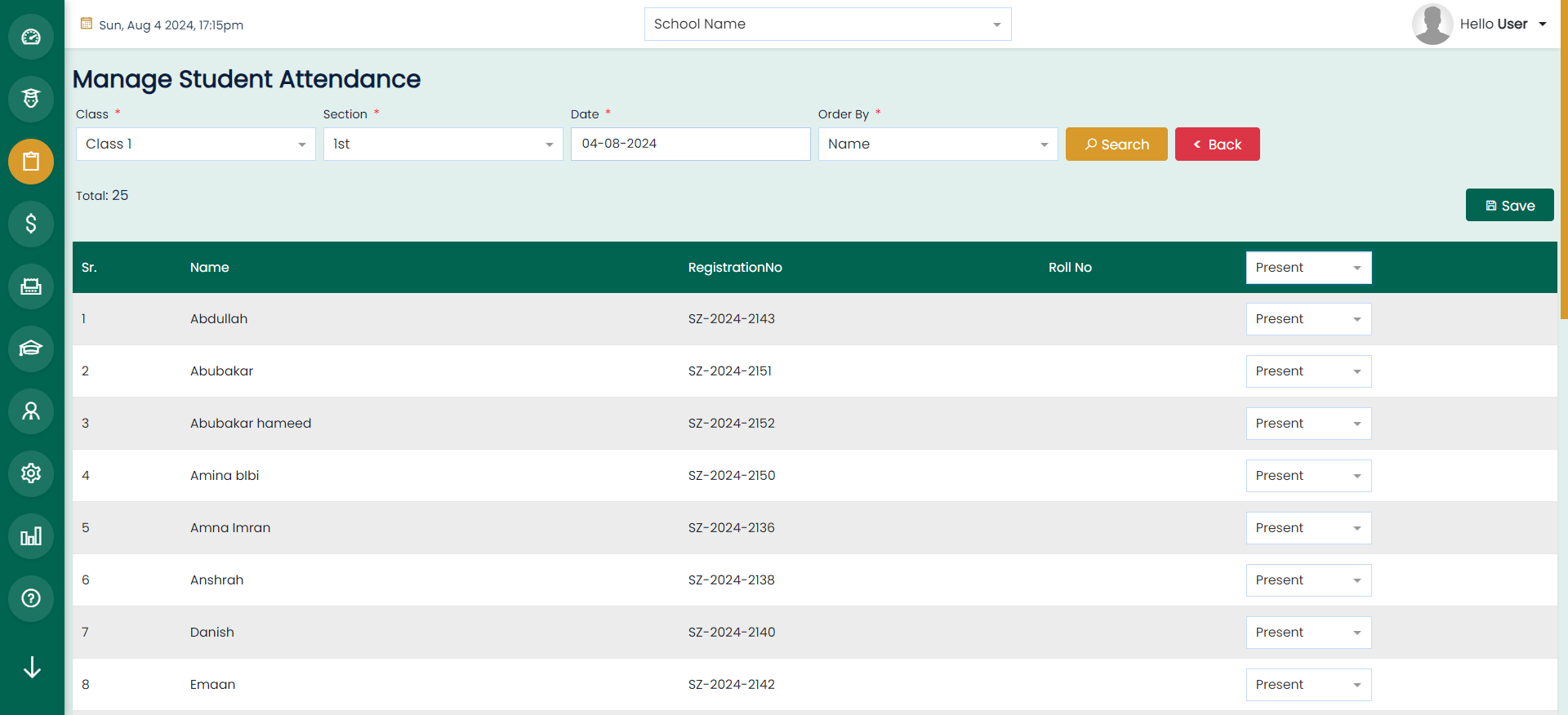Open the Class 1 dropdown
1568x715 pixels.
click(196, 144)
